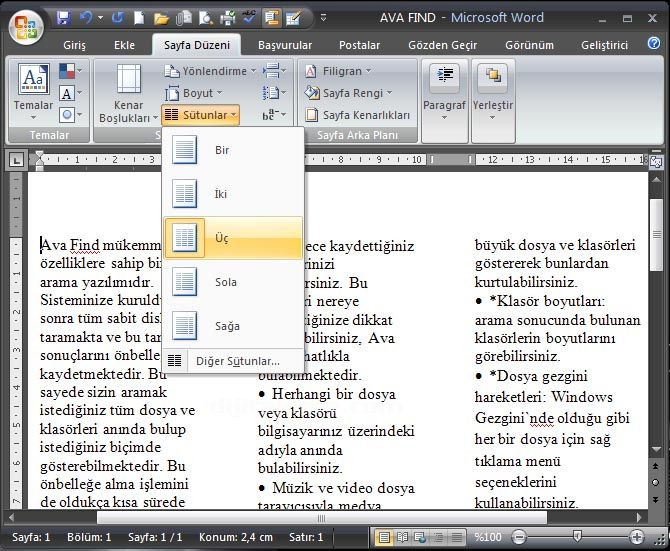Choose Sola left-column layout

[233, 282]
